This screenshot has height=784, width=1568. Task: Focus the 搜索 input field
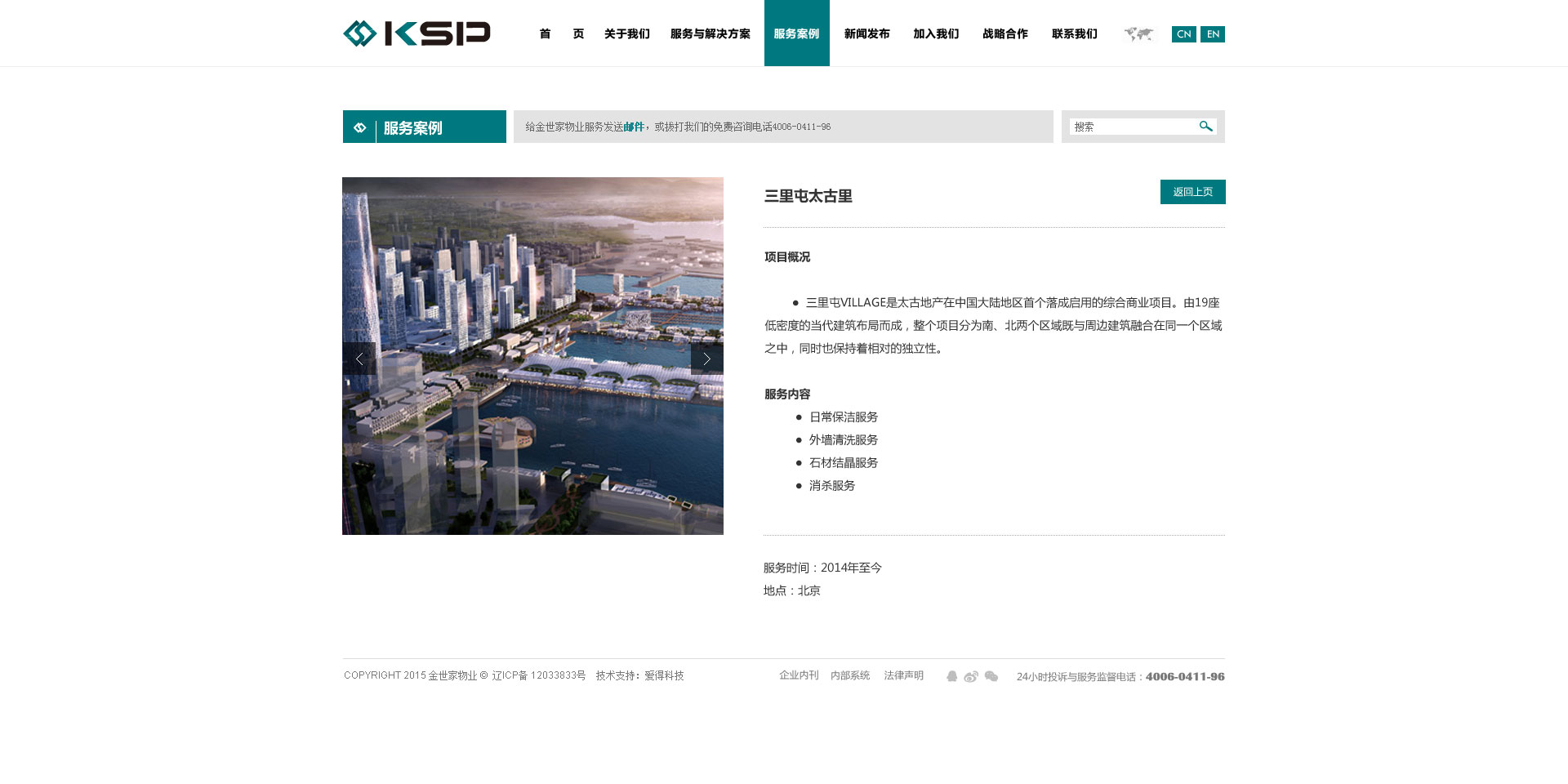(1131, 127)
